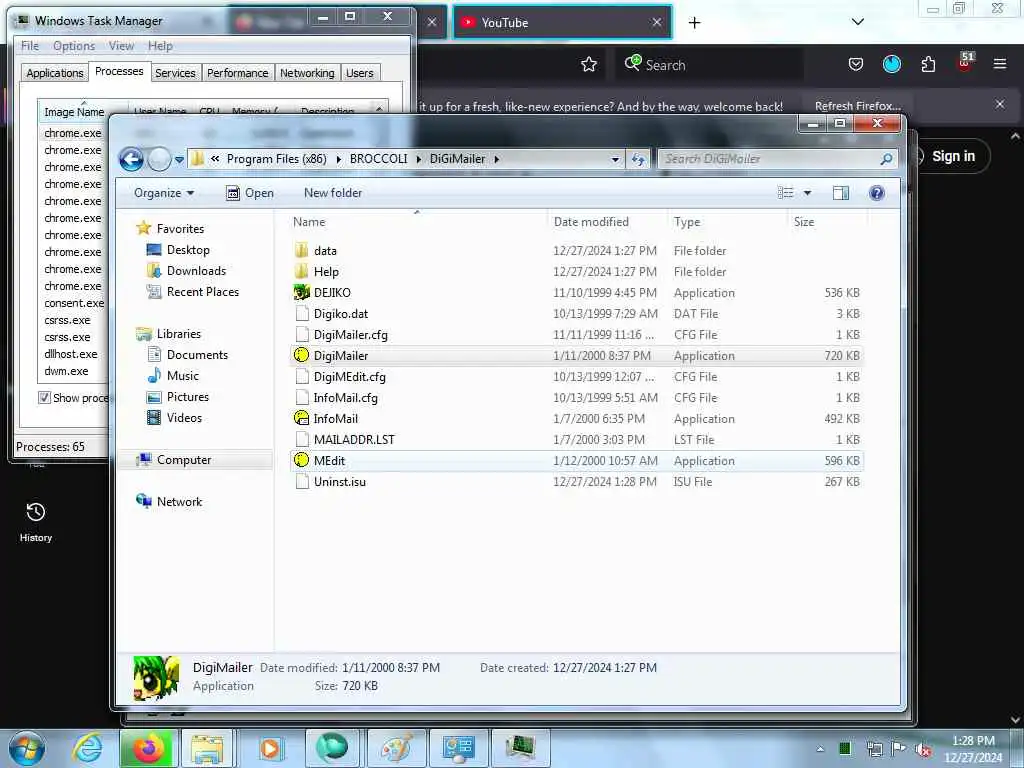Viewport: 1024px width, 768px height.
Task: Select DigiMailer.cfg file
Action: click(350, 334)
